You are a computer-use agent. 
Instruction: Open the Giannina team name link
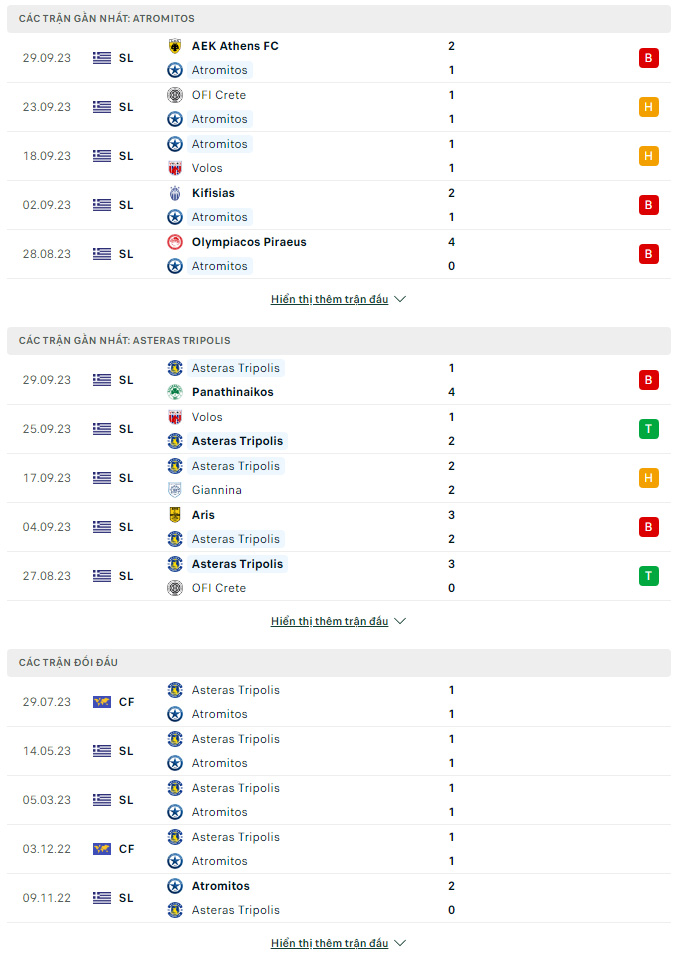[217, 490]
